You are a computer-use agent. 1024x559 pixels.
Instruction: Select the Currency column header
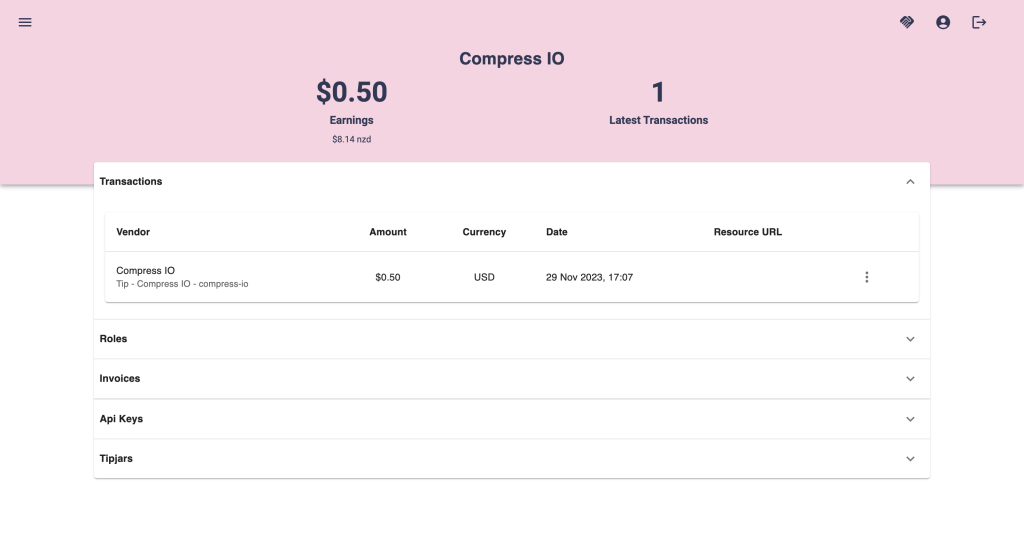(x=484, y=232)
